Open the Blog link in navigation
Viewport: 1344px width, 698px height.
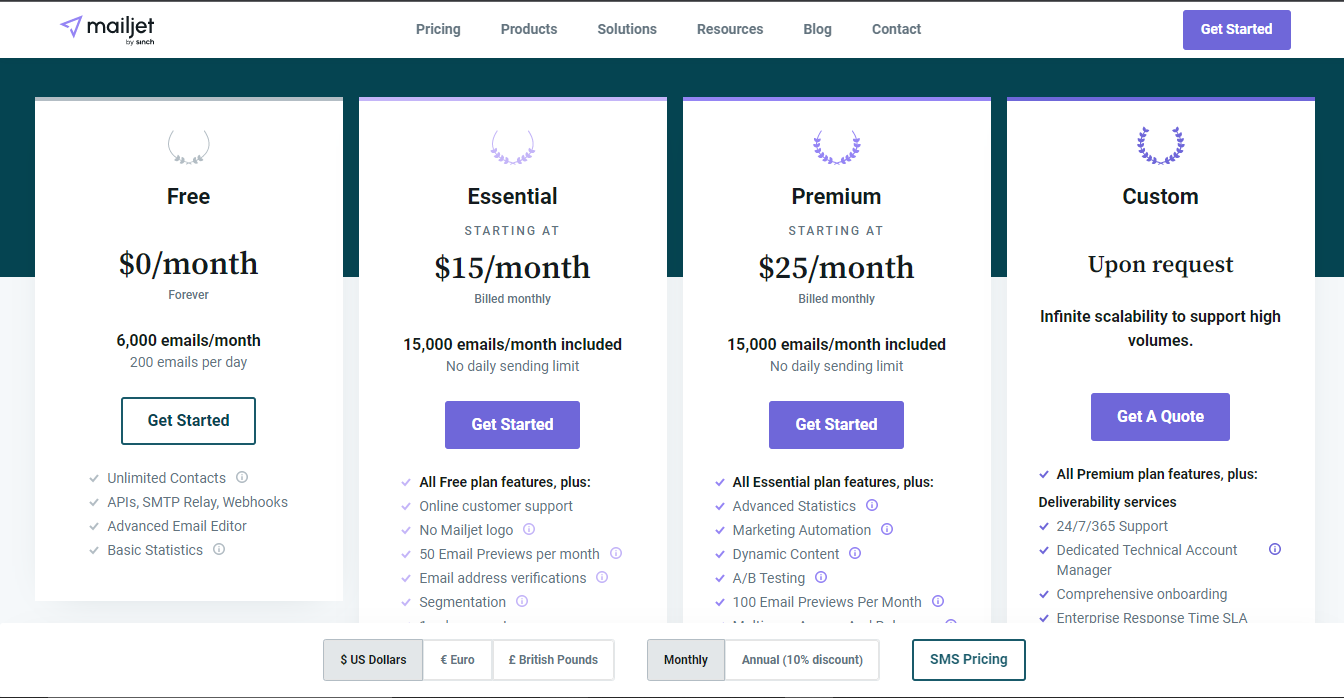click(817, 29)
